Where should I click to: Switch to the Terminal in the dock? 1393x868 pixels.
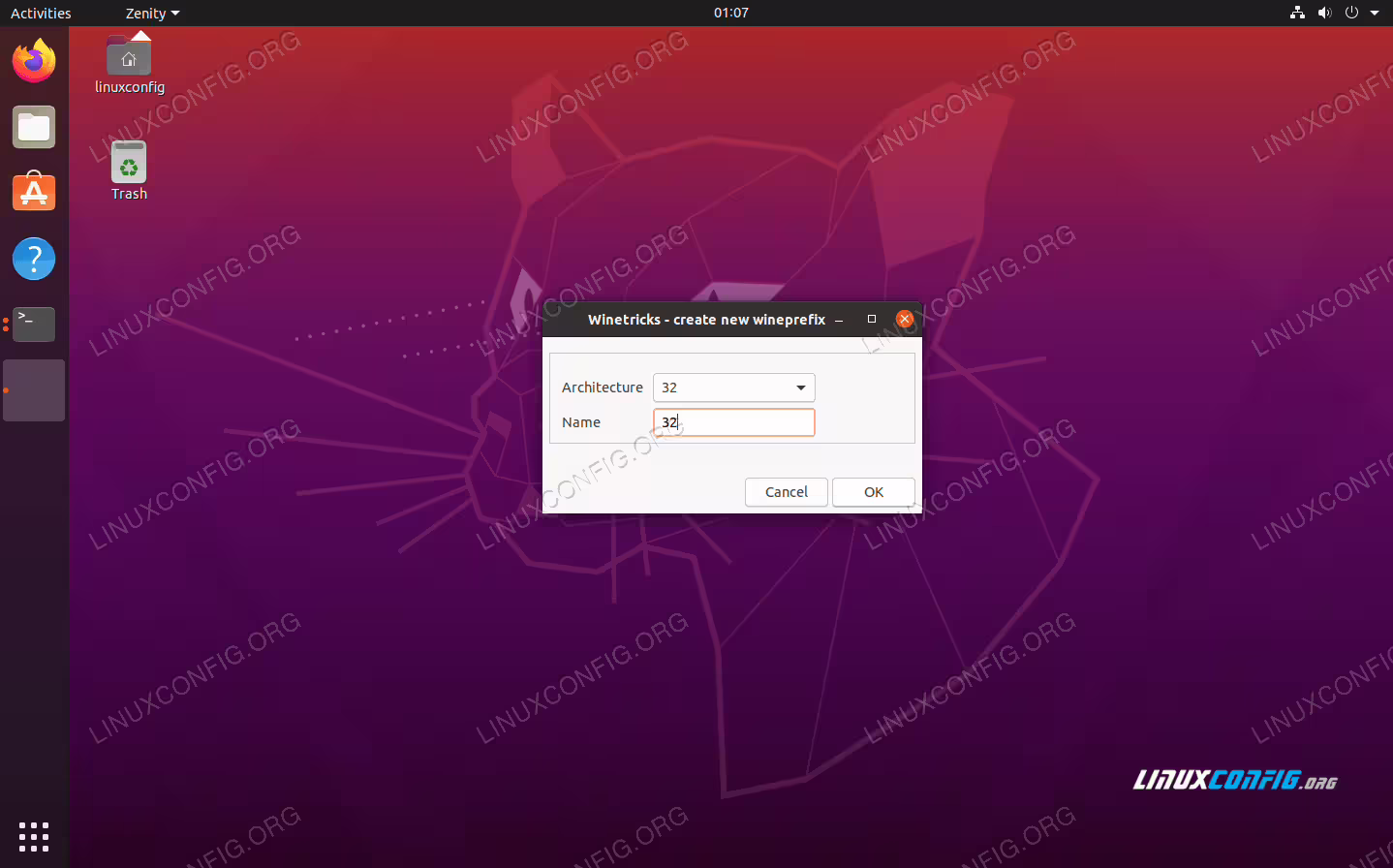pos(34,325)
